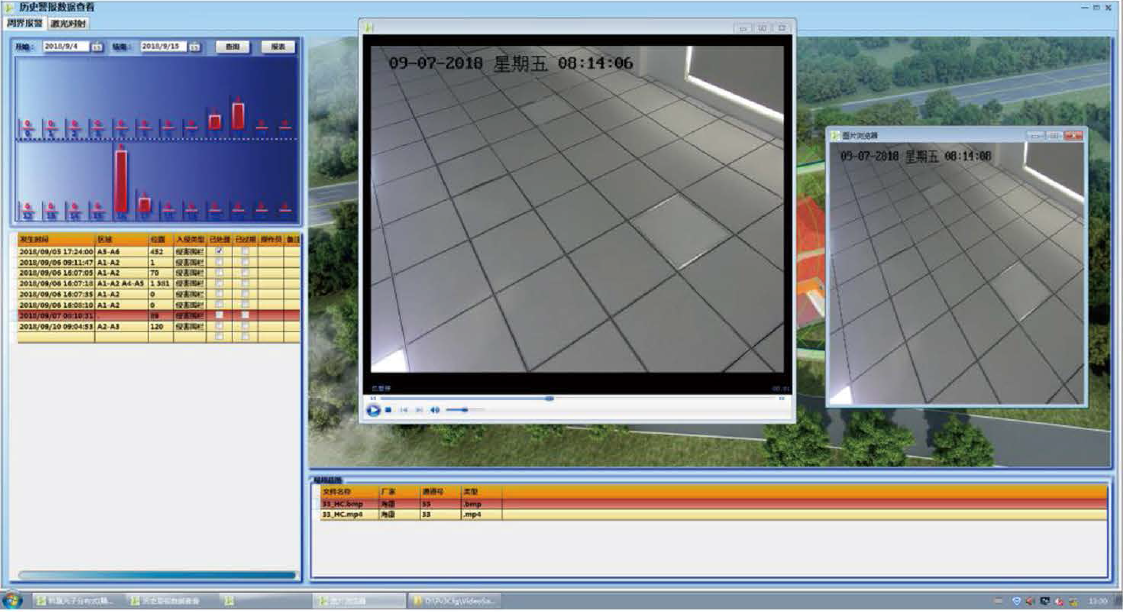Select alarm row with zone A1-A2 A4-A5
The width and height of the screenshot is (1123, 612).
[x=158, y=283]
